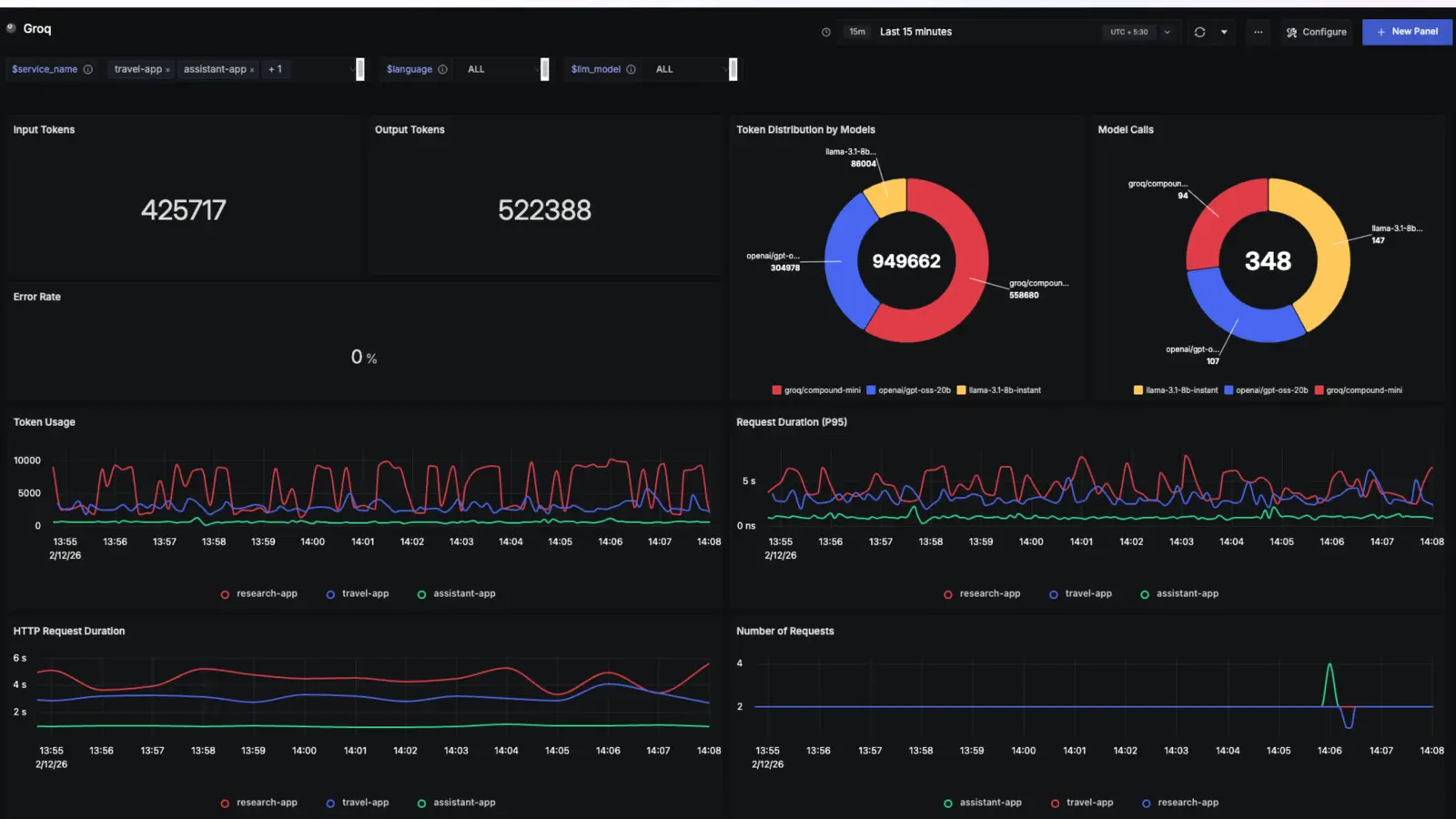
Task: Remove the travel-app tag with its x
Action: click(x=167, y=70)
